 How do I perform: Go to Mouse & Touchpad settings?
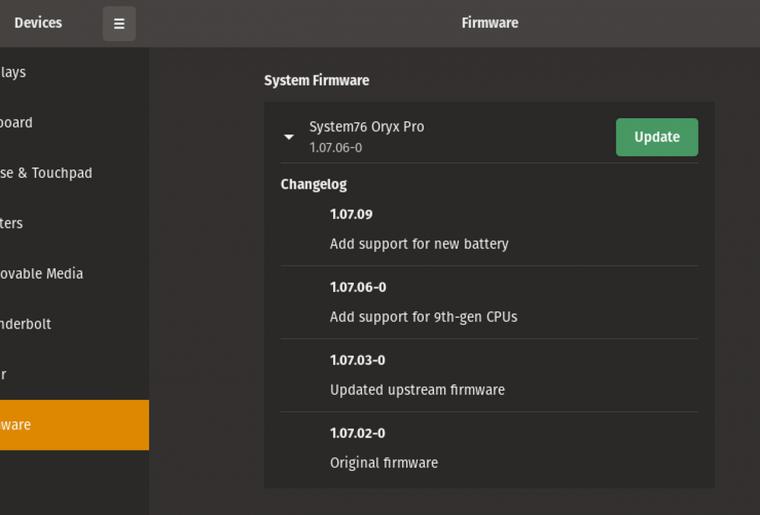click(x=46, y=173)
